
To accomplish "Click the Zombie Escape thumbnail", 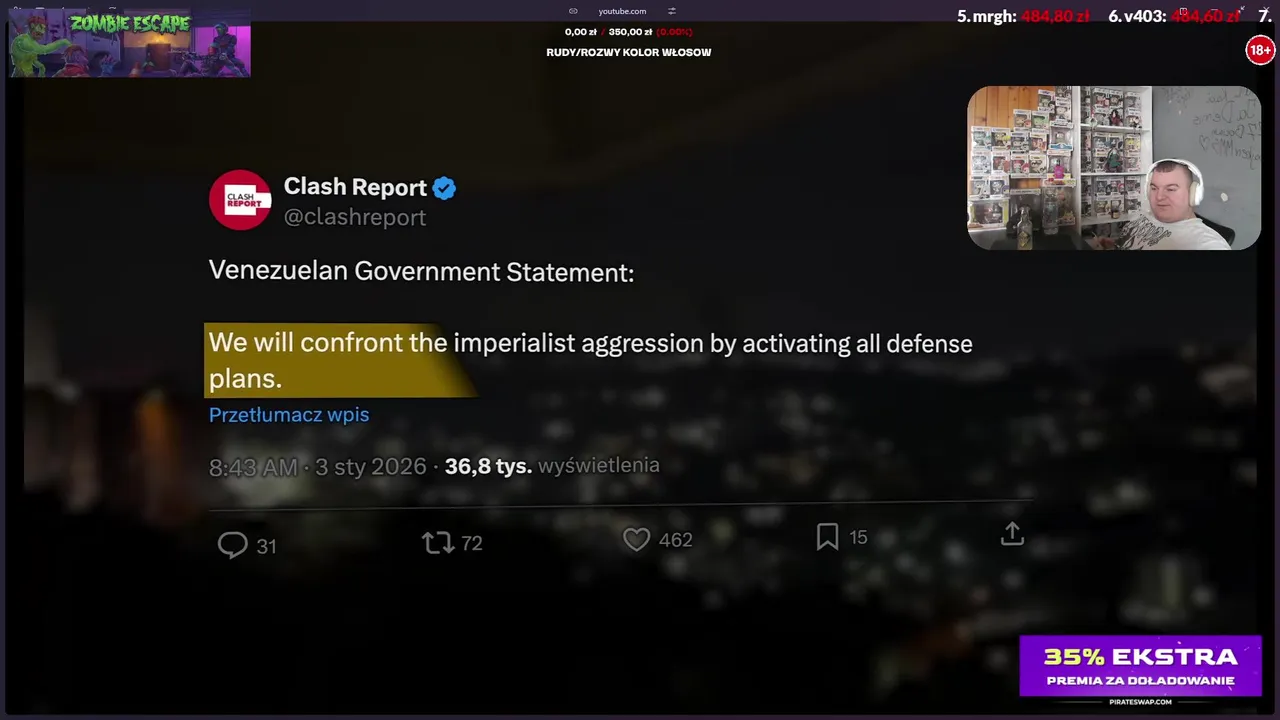I will pyautogui.click(x=130, y=43).
